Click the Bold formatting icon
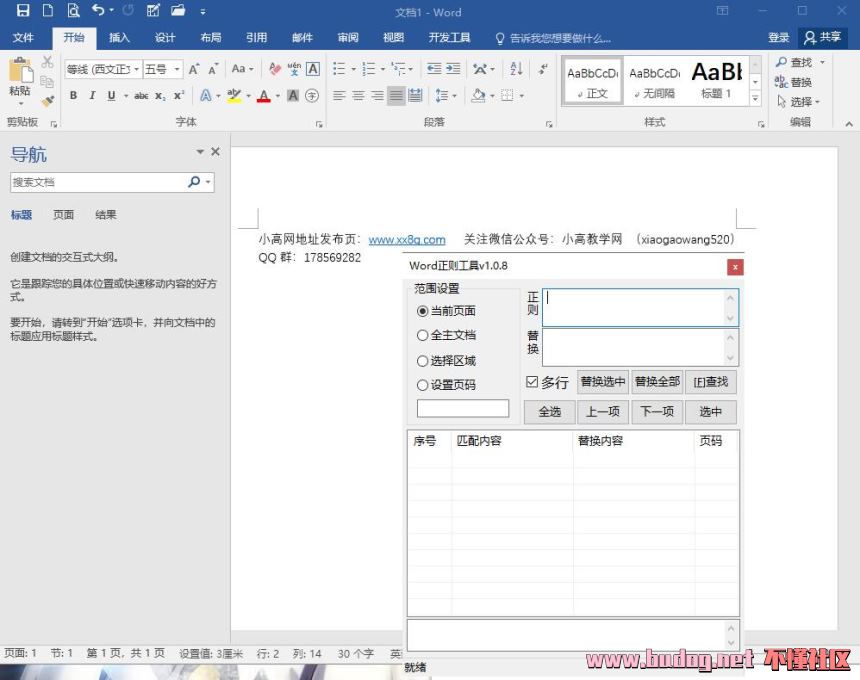Image resolution: width=860 pixels, height=680 pixels. 73,96
